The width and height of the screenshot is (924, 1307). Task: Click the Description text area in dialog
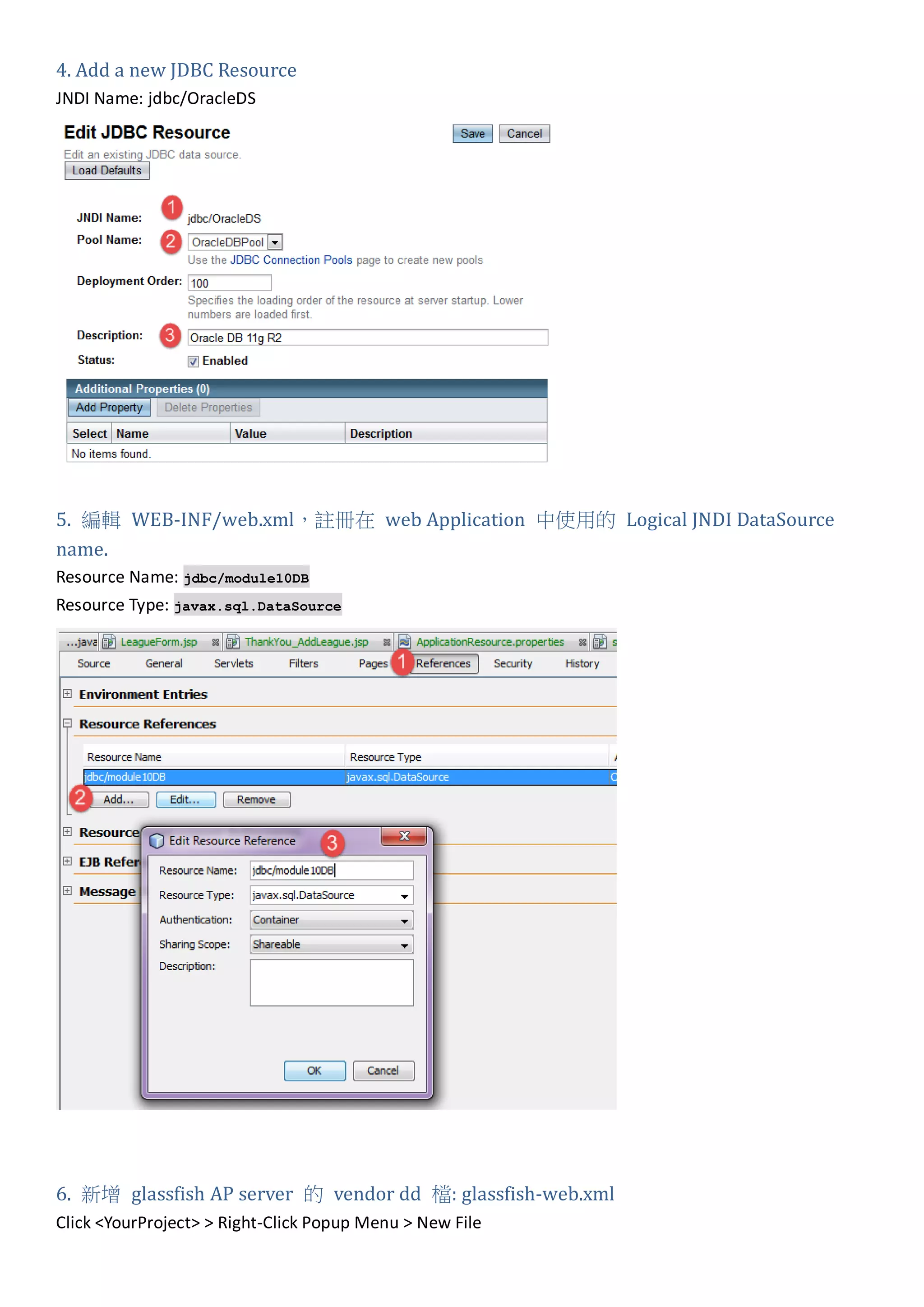click(331, 983)
